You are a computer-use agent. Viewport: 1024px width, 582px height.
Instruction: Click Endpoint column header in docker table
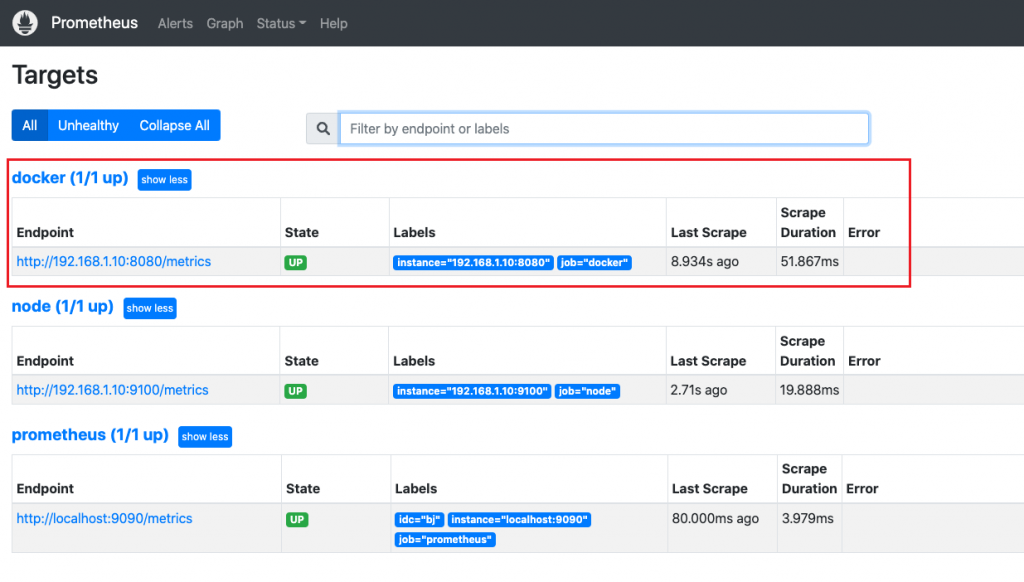pos(45,233)
